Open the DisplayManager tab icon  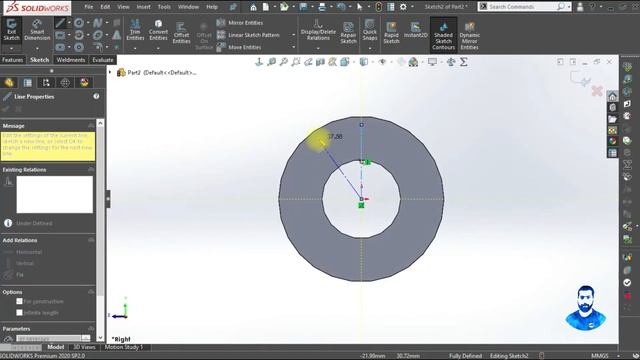pos(84,83)
